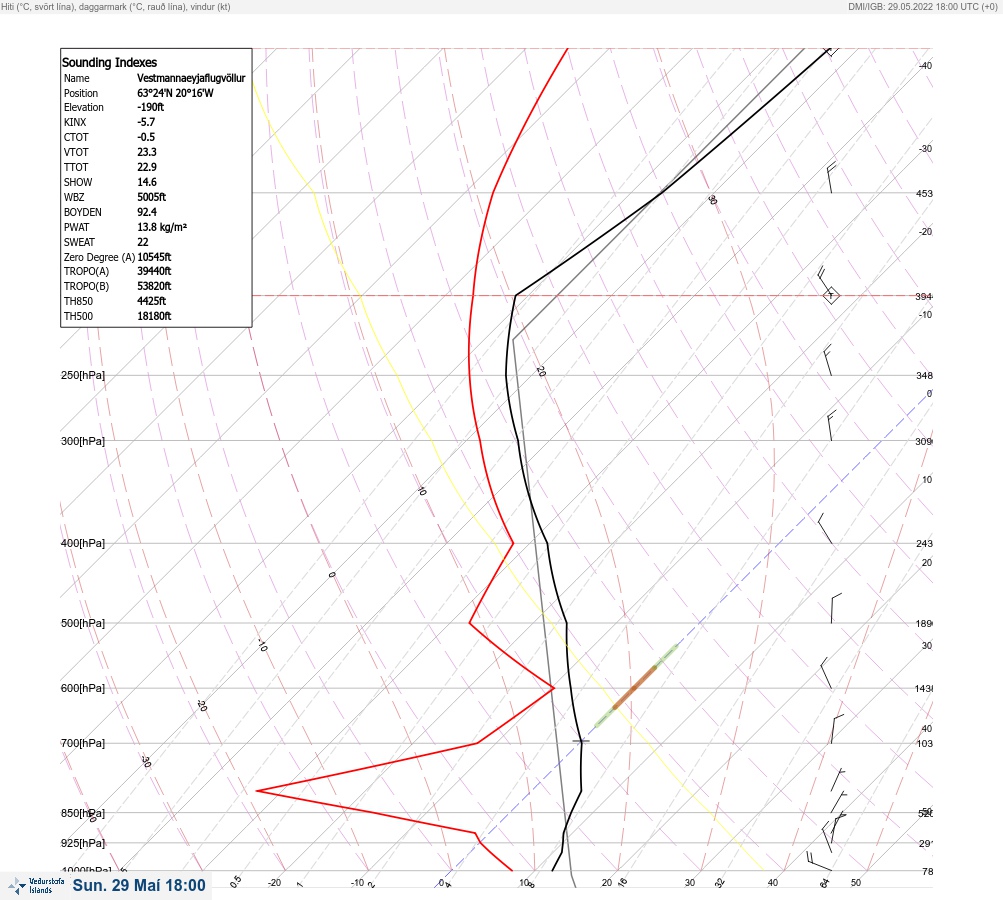
Task: Click the wind barb at the 600 hPa level
Action: (x=826, y=673)
